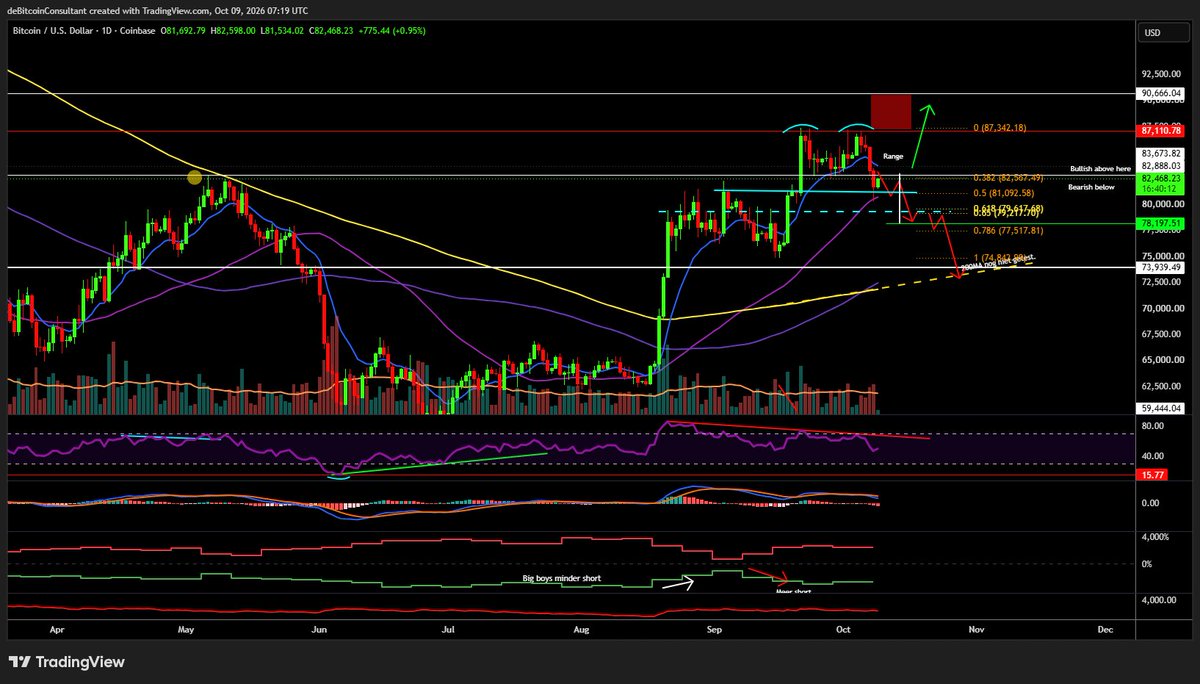Select the May label on time axis

pos(186,632)
